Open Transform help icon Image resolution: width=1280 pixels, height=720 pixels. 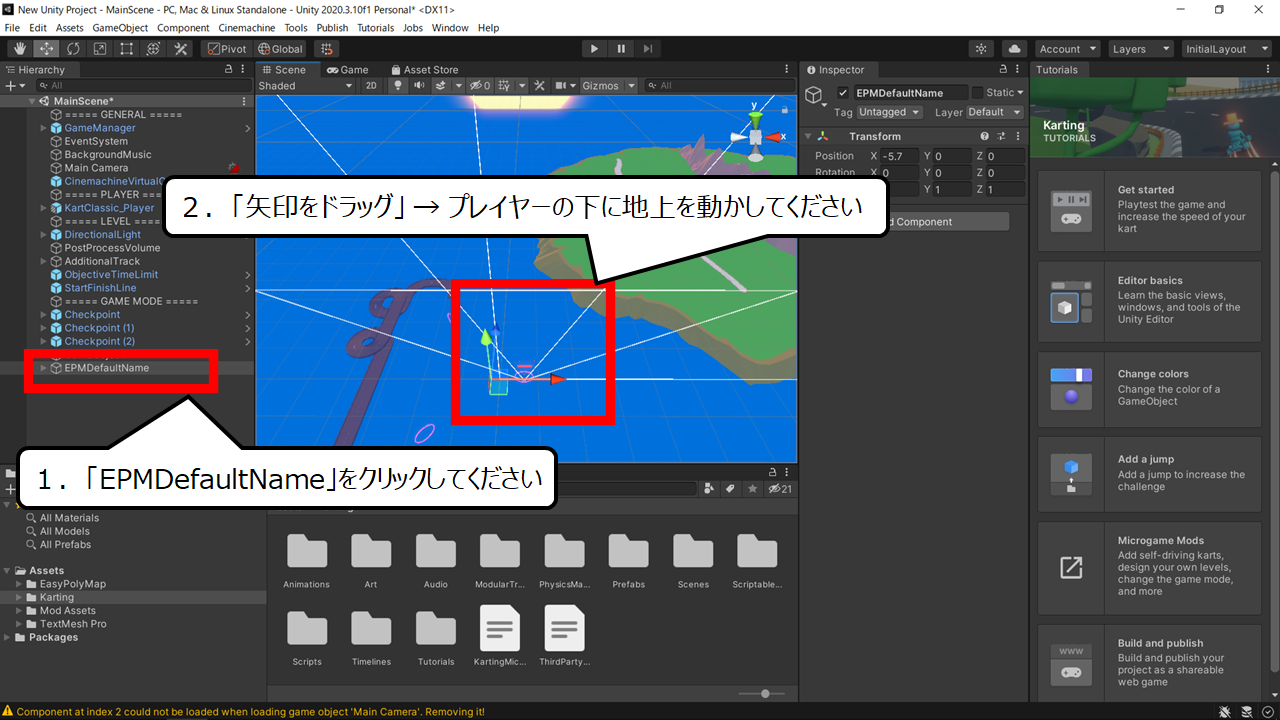click(x=984, y=136)
